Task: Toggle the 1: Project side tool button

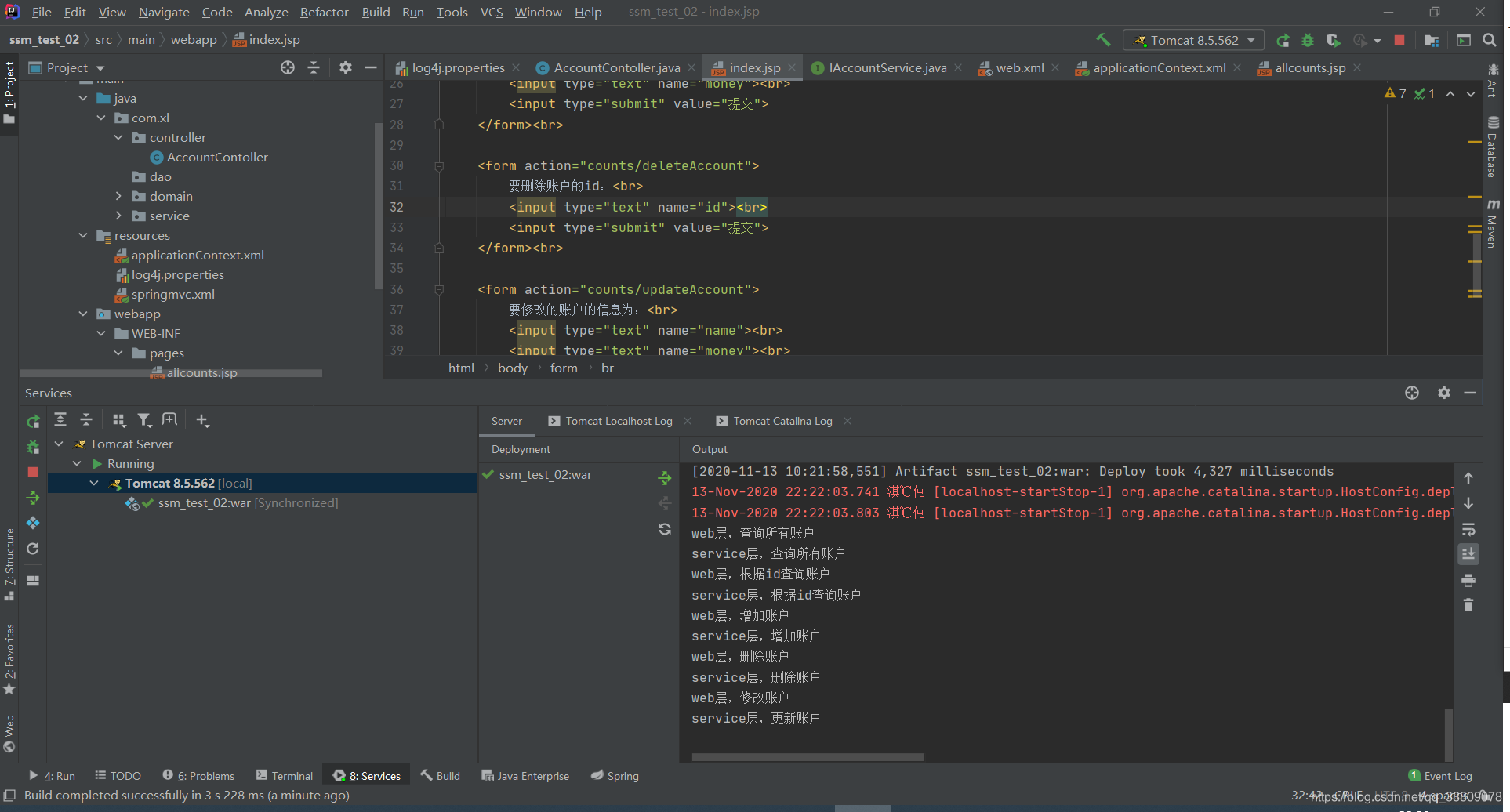Action: pyautogui.click(x=9, y=92)
